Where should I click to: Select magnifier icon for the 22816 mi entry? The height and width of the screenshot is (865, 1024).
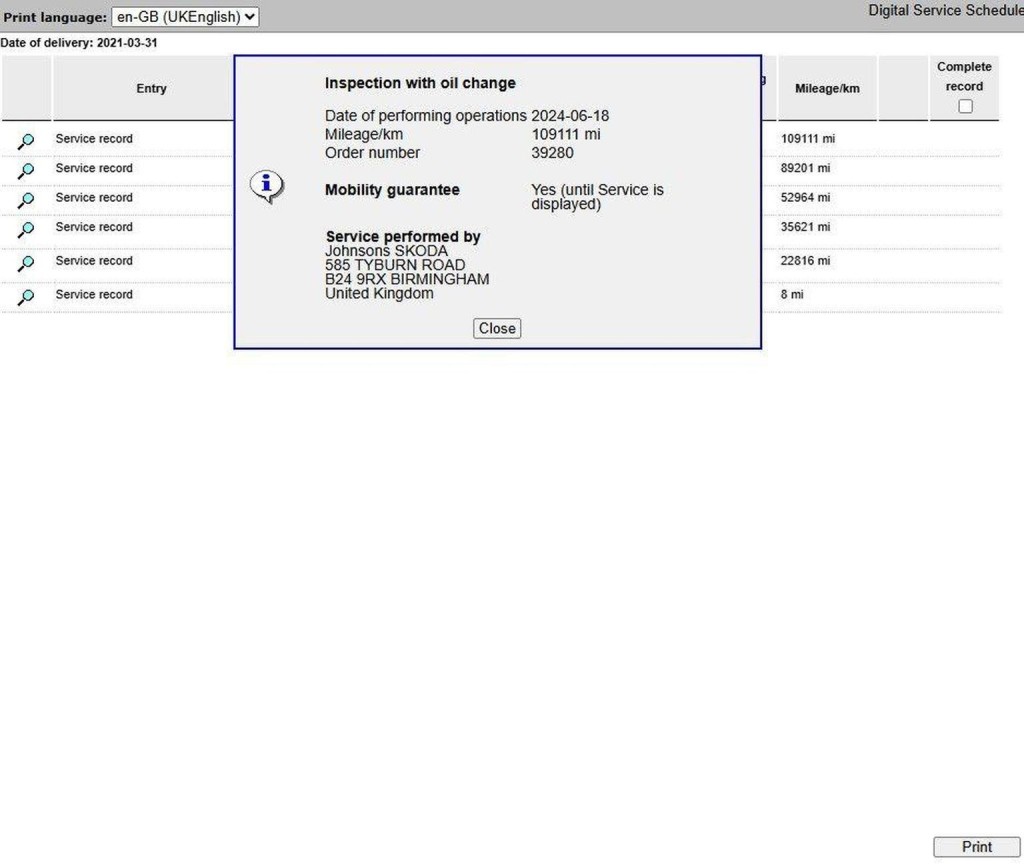26,263
